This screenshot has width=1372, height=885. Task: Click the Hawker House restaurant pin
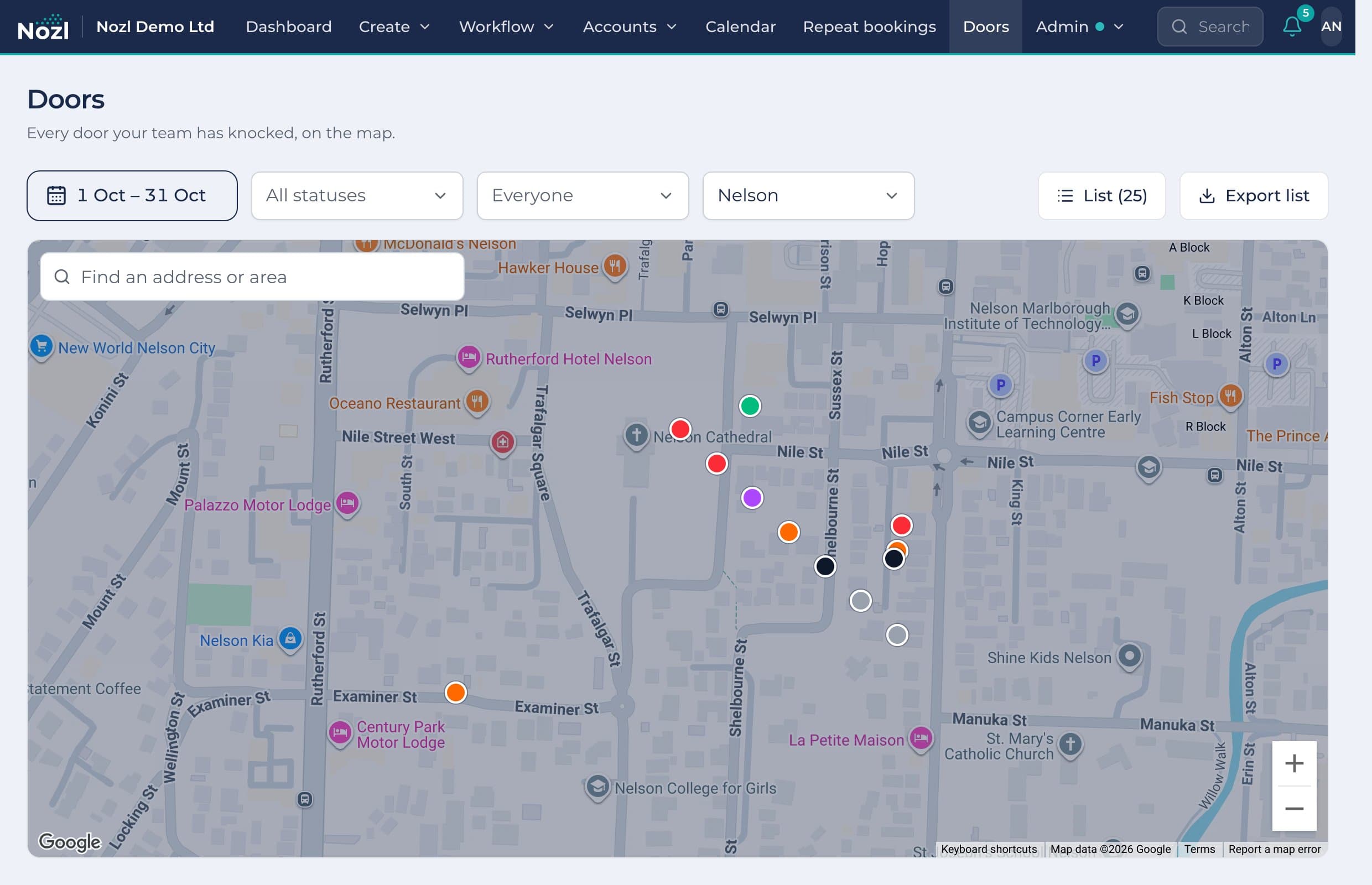[x=615, y=267]
